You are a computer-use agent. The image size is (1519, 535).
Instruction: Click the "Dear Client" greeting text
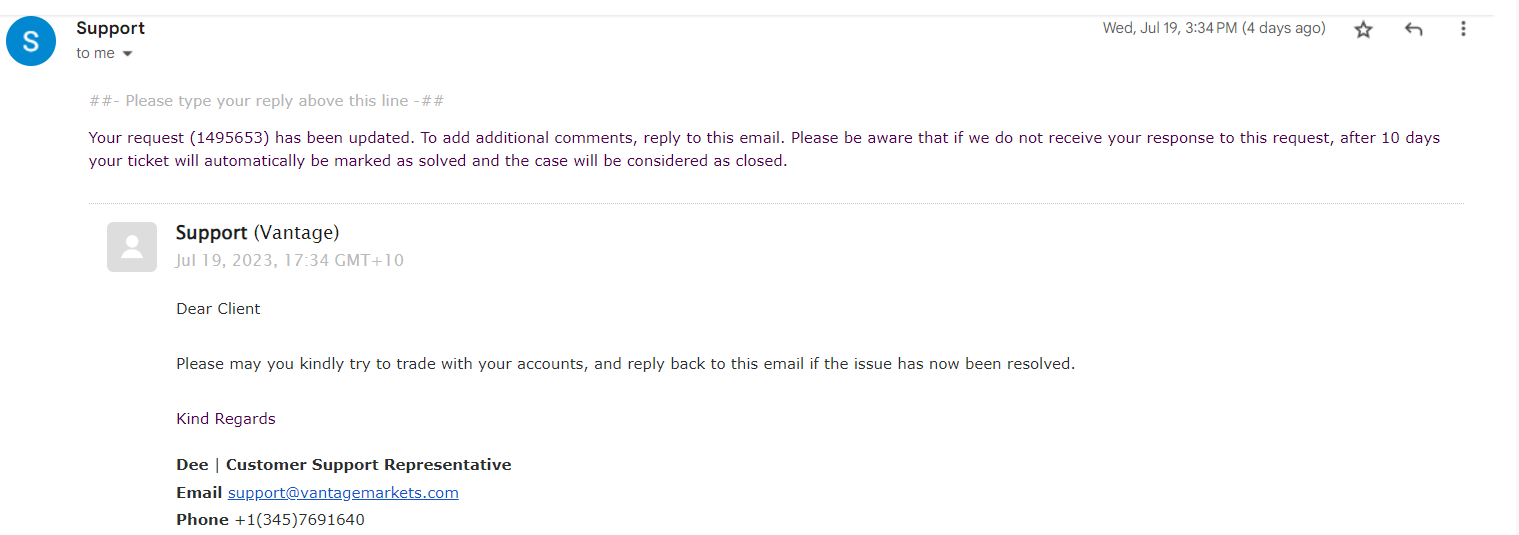[x=218, y=308]
